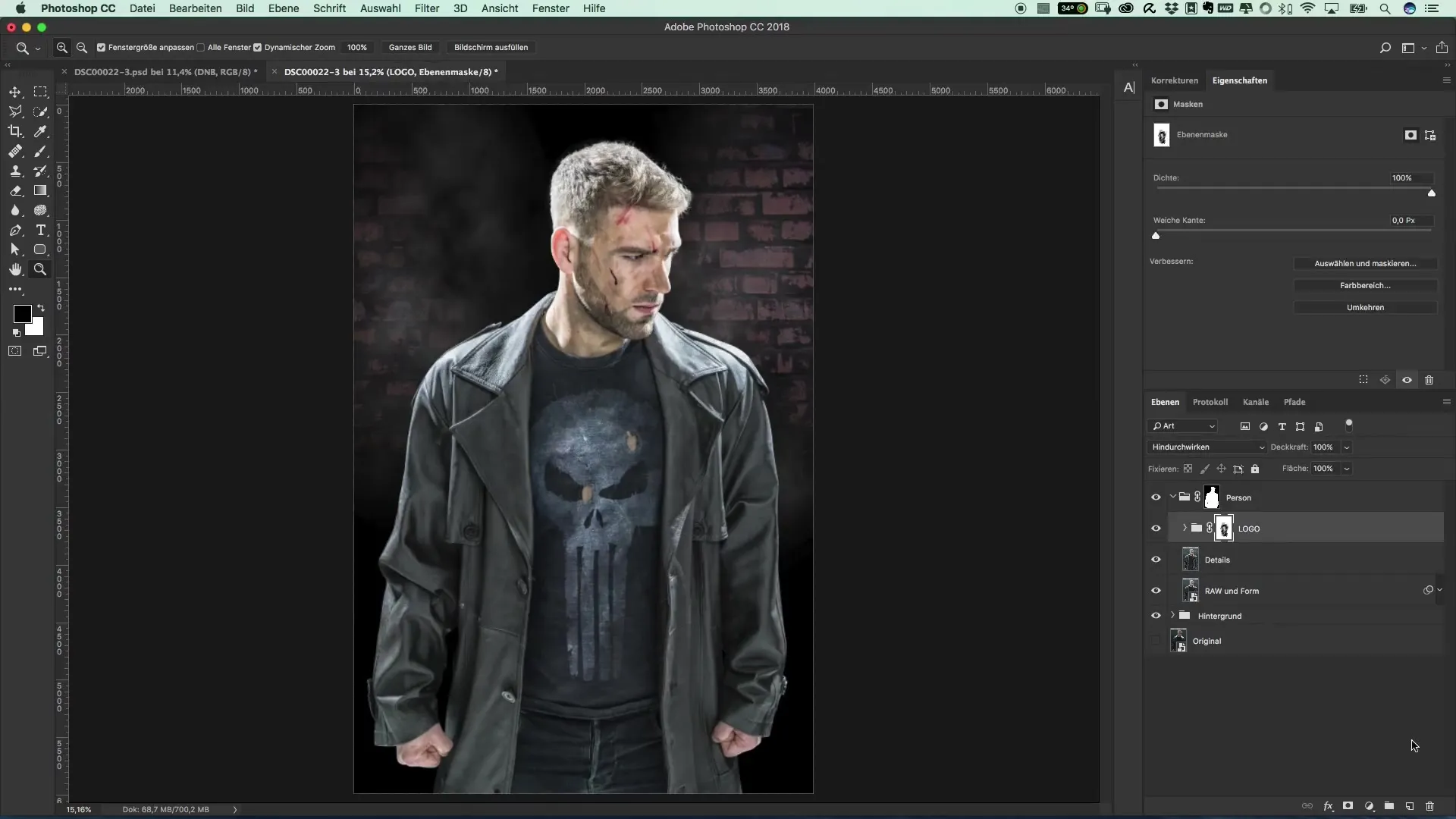Open the Auswahl menu
1456x819 pixels.
pyautogui.click(x=380, y=8)
